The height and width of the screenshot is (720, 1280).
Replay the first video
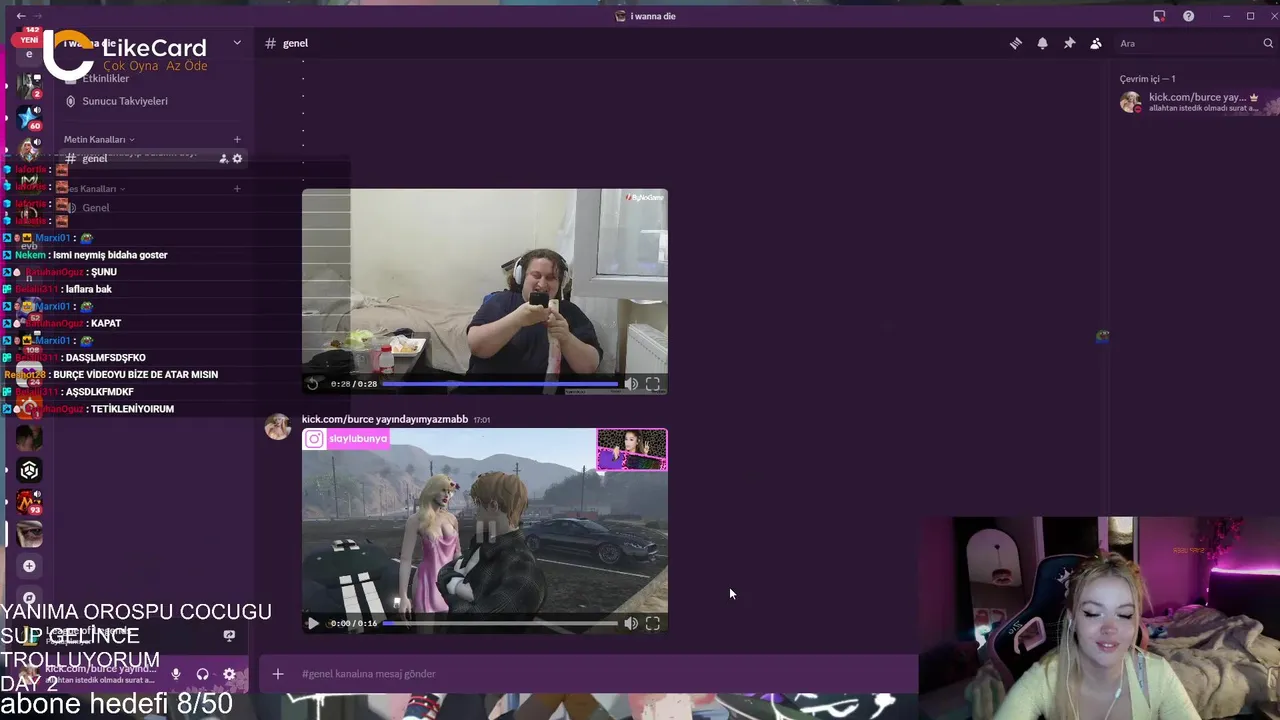click(x=313, y=384)
